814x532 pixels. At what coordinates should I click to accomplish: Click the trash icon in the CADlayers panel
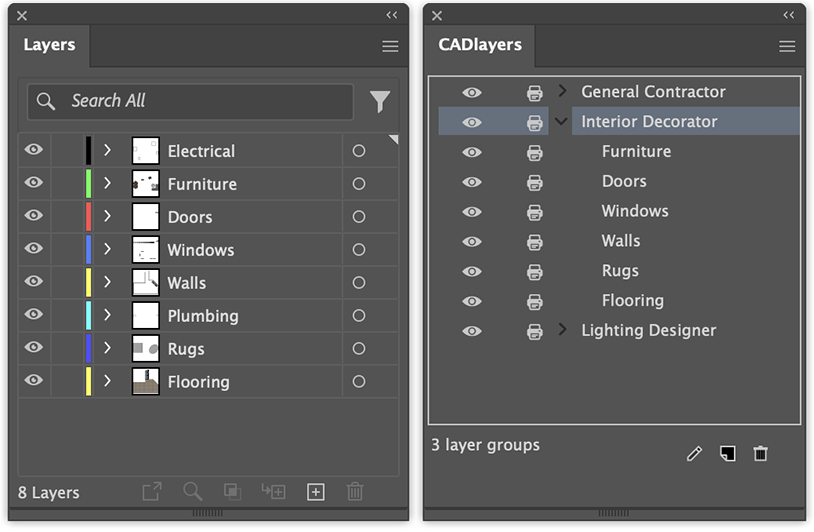[x=760, y=454]
